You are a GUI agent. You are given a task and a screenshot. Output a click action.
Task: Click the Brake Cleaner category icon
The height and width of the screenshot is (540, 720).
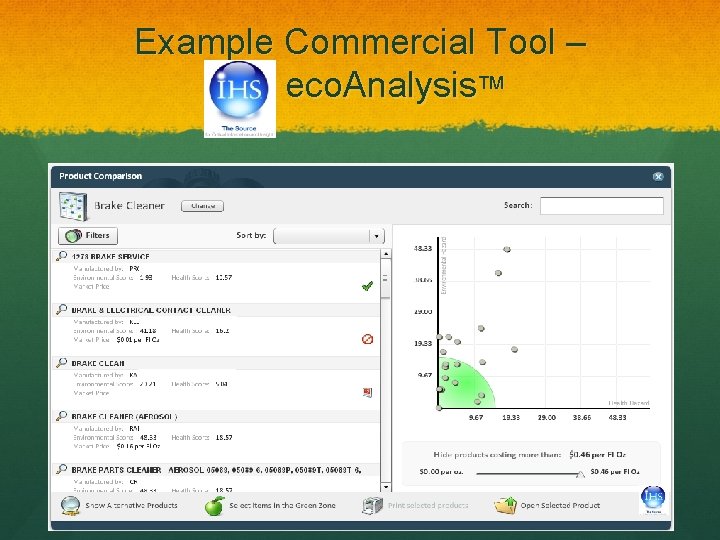[73, 207]
